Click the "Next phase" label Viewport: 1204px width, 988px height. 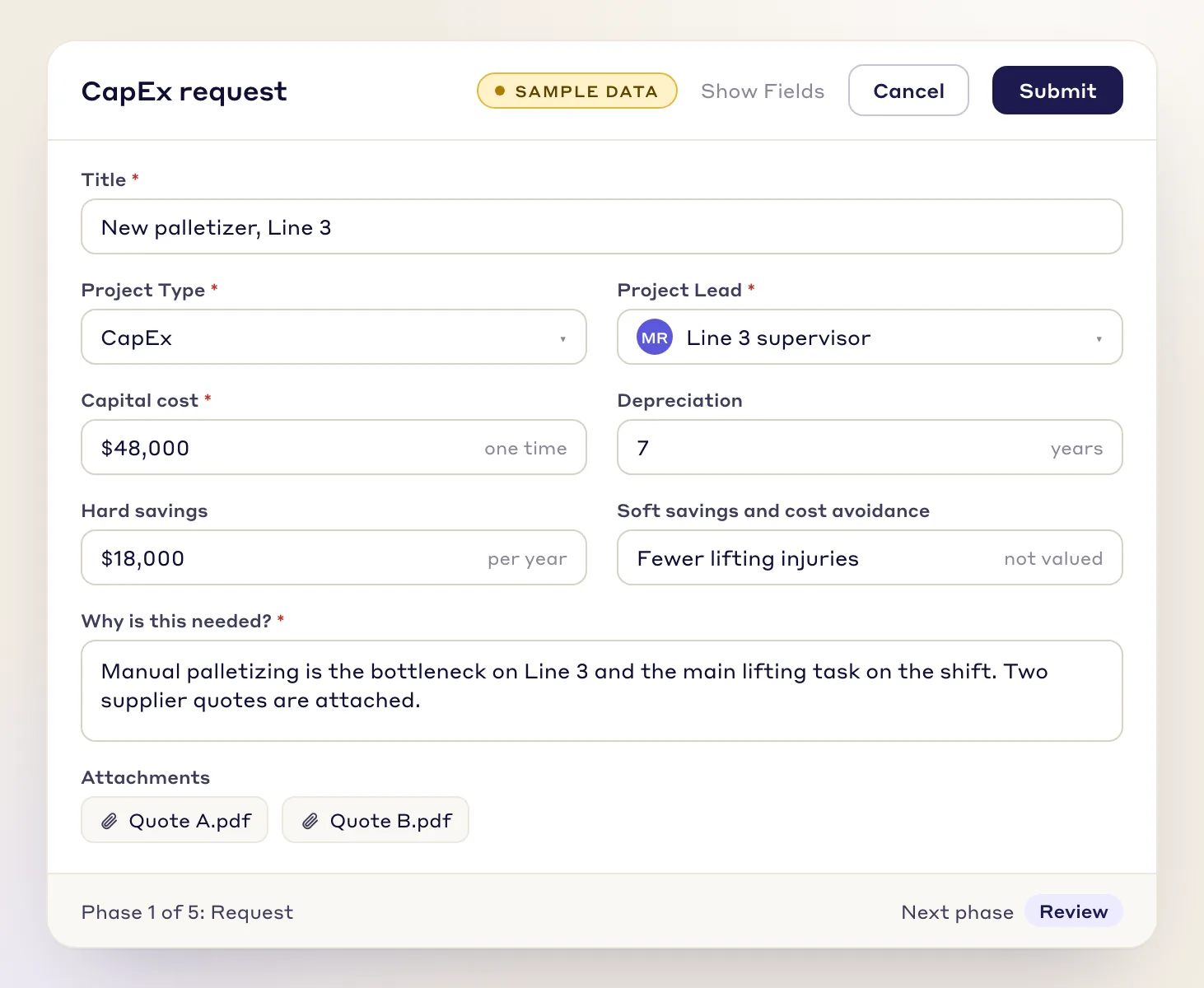tap(957, 912)
